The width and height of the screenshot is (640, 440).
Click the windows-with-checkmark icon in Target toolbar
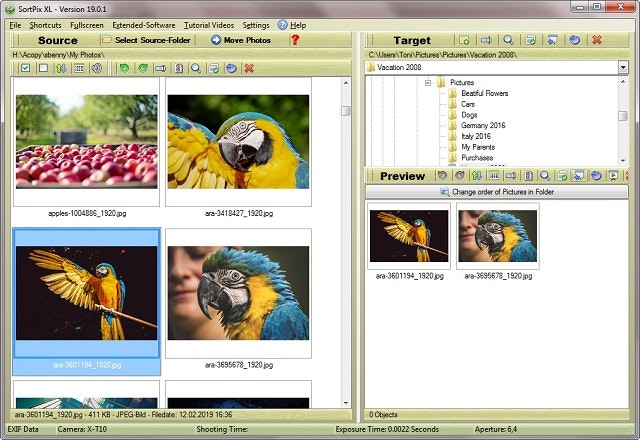(x=531, y=40)
